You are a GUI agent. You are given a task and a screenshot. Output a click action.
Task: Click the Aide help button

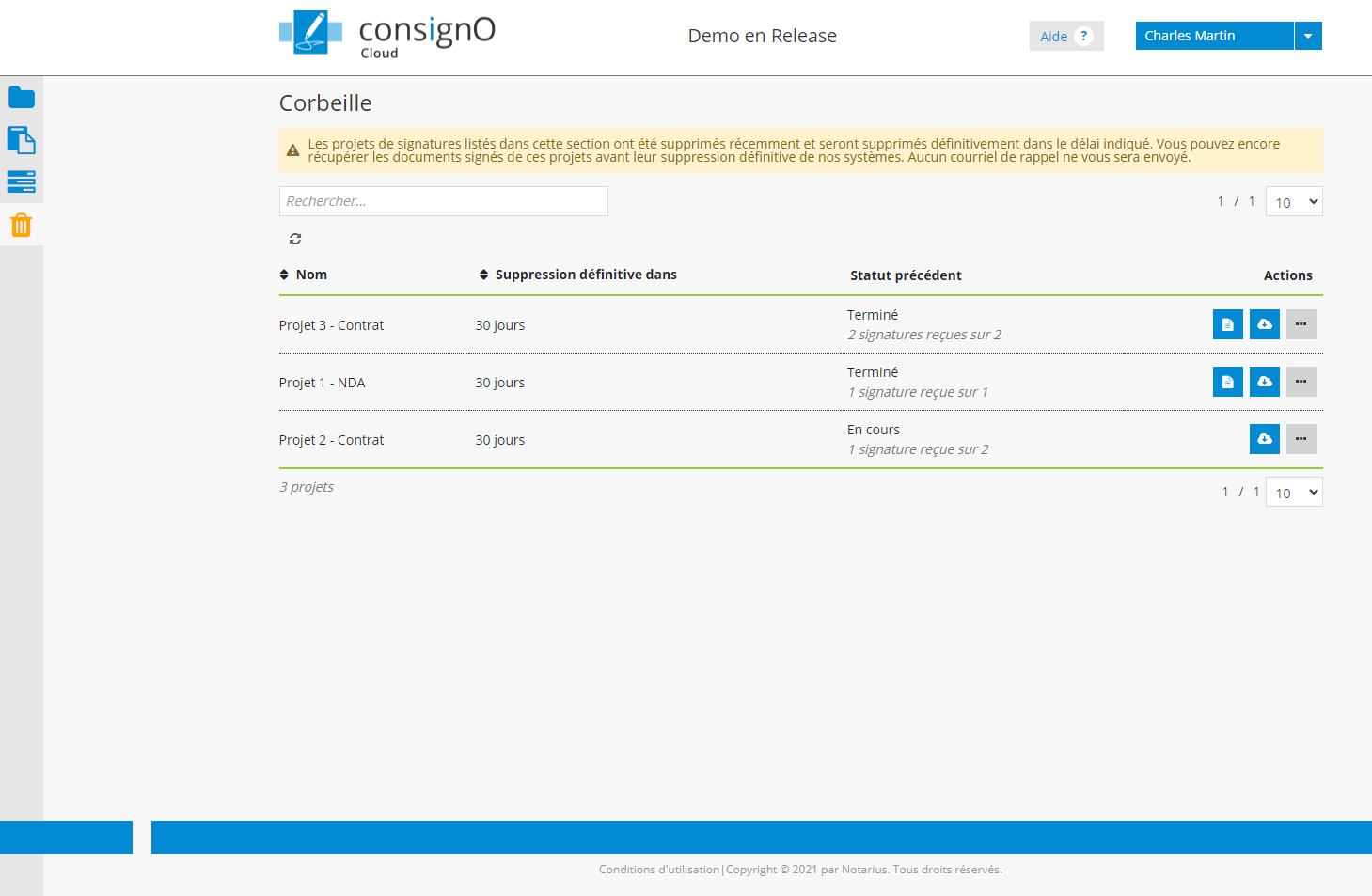pyautogui.click(x=1065, y=36)
